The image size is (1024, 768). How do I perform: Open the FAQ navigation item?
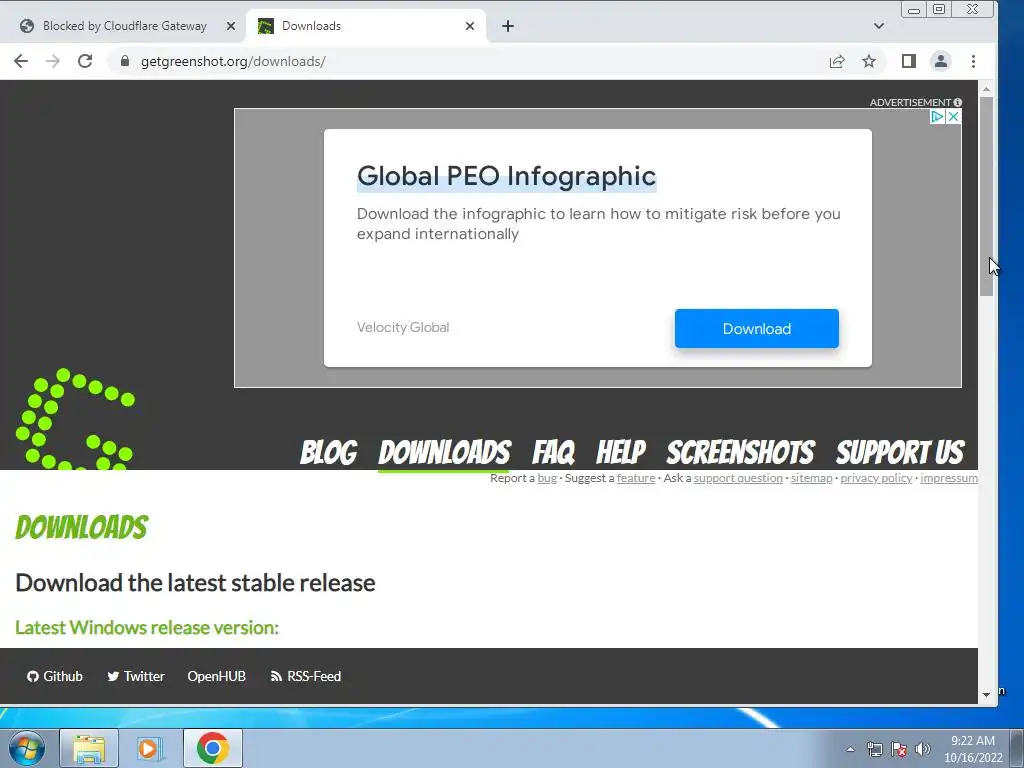click(553, 452)
